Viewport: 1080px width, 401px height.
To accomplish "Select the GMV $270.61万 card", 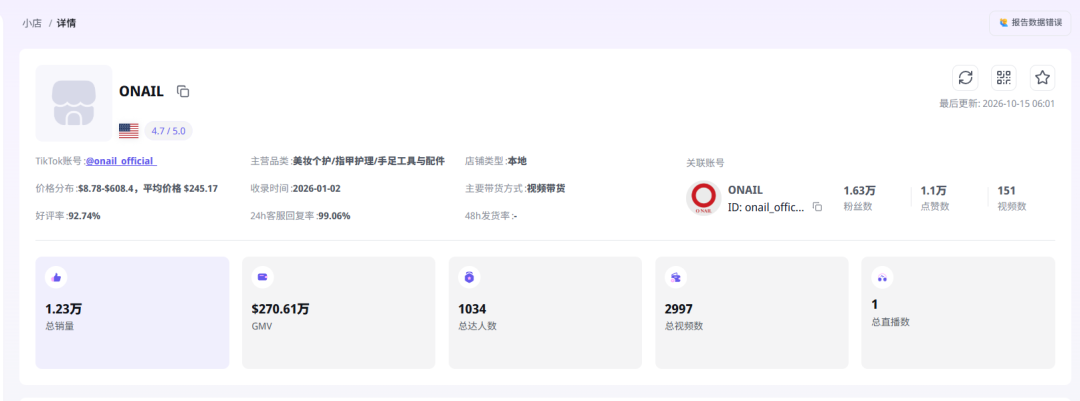I will 339,313.
